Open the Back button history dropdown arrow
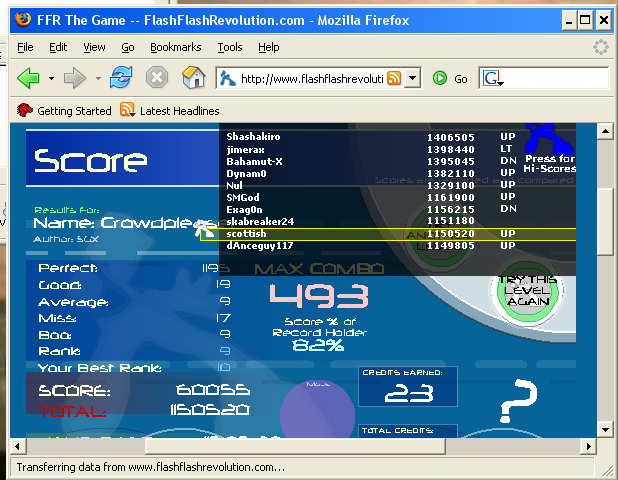The image size is (618, 480). [50, 78]
